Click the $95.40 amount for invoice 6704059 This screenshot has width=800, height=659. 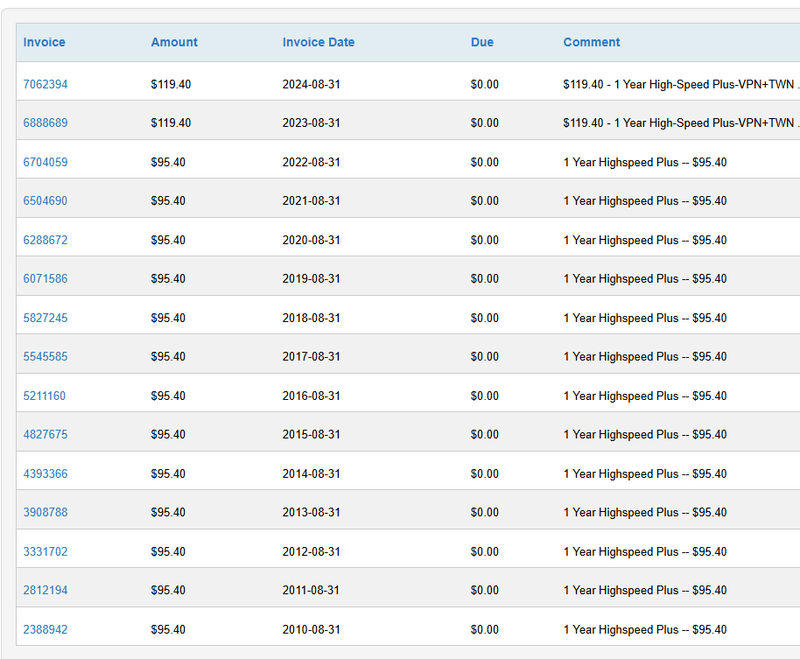point(168,162)
